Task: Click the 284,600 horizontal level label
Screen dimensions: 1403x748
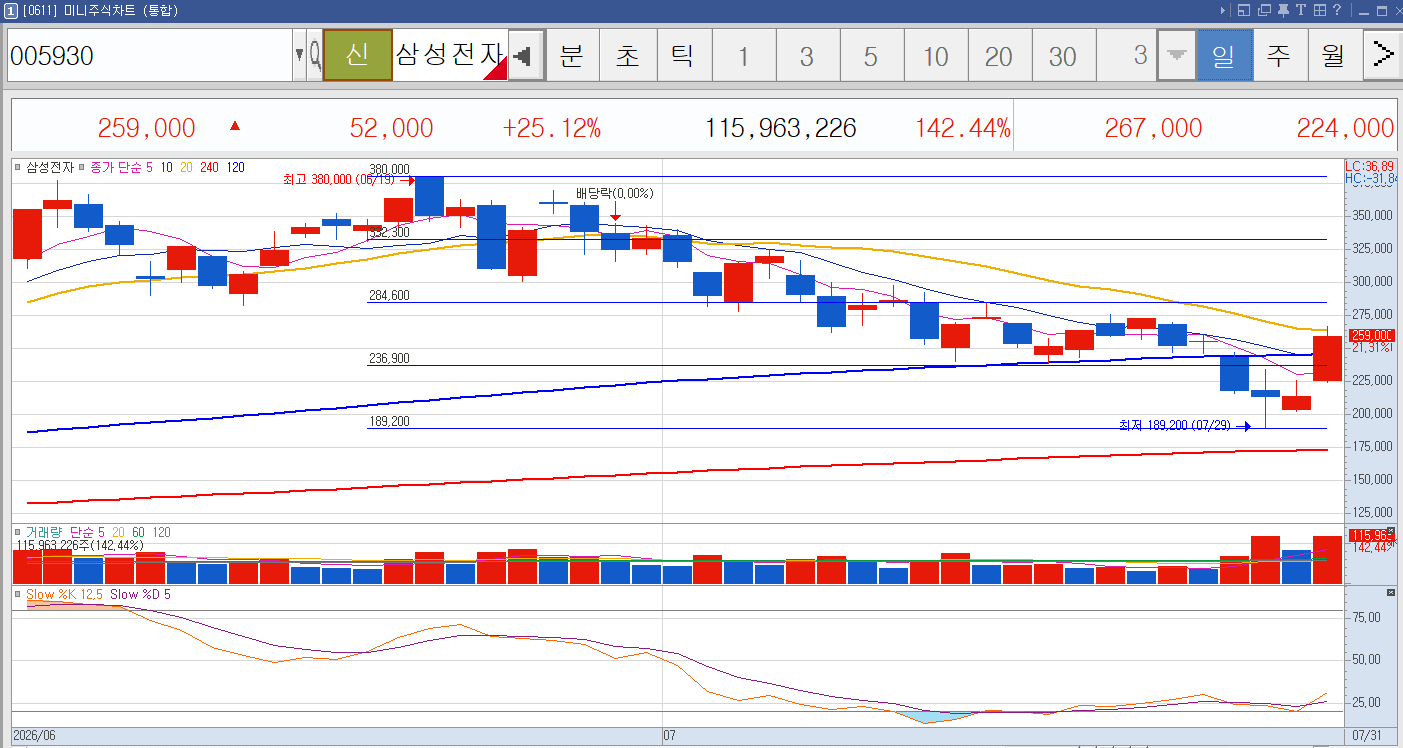Action: 389,296
